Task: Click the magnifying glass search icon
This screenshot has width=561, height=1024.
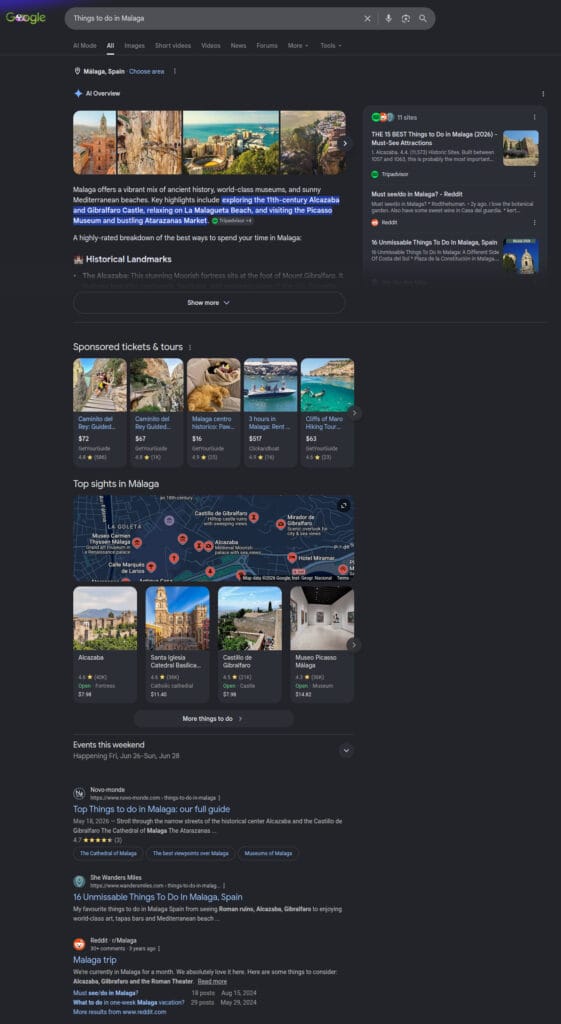Action: tap(423, 19)
